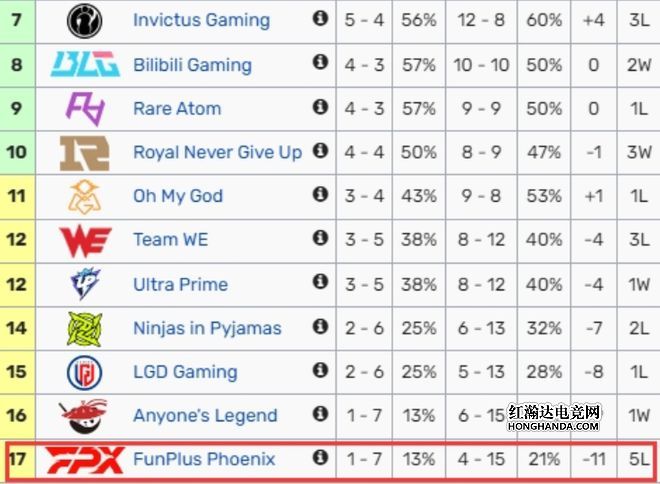Viewport: 660px width, 484px height.
Task: Show info for Anyone's Legend row
Action: point(320,413)
